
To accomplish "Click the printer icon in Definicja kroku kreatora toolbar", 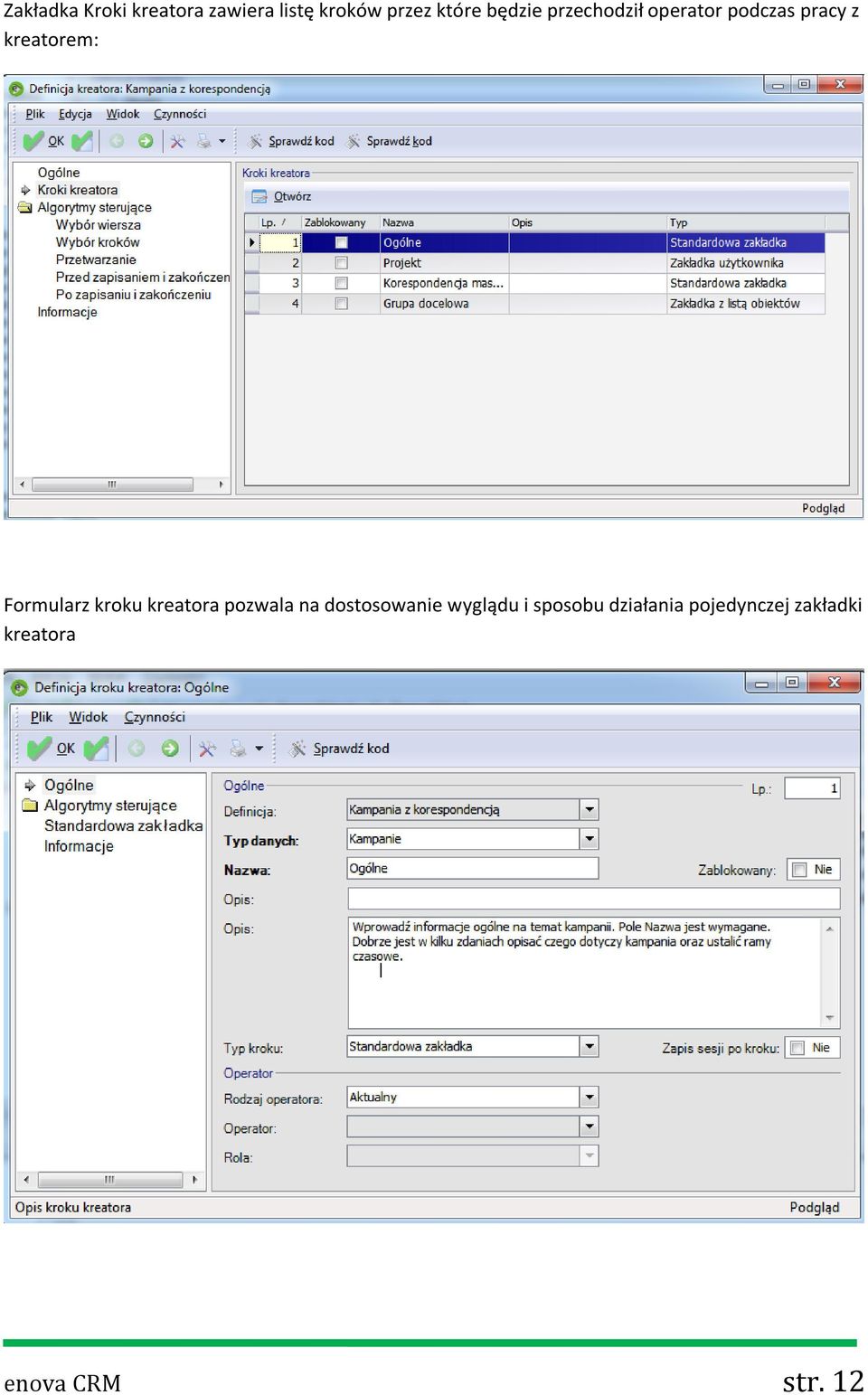I will coord(238,749).
